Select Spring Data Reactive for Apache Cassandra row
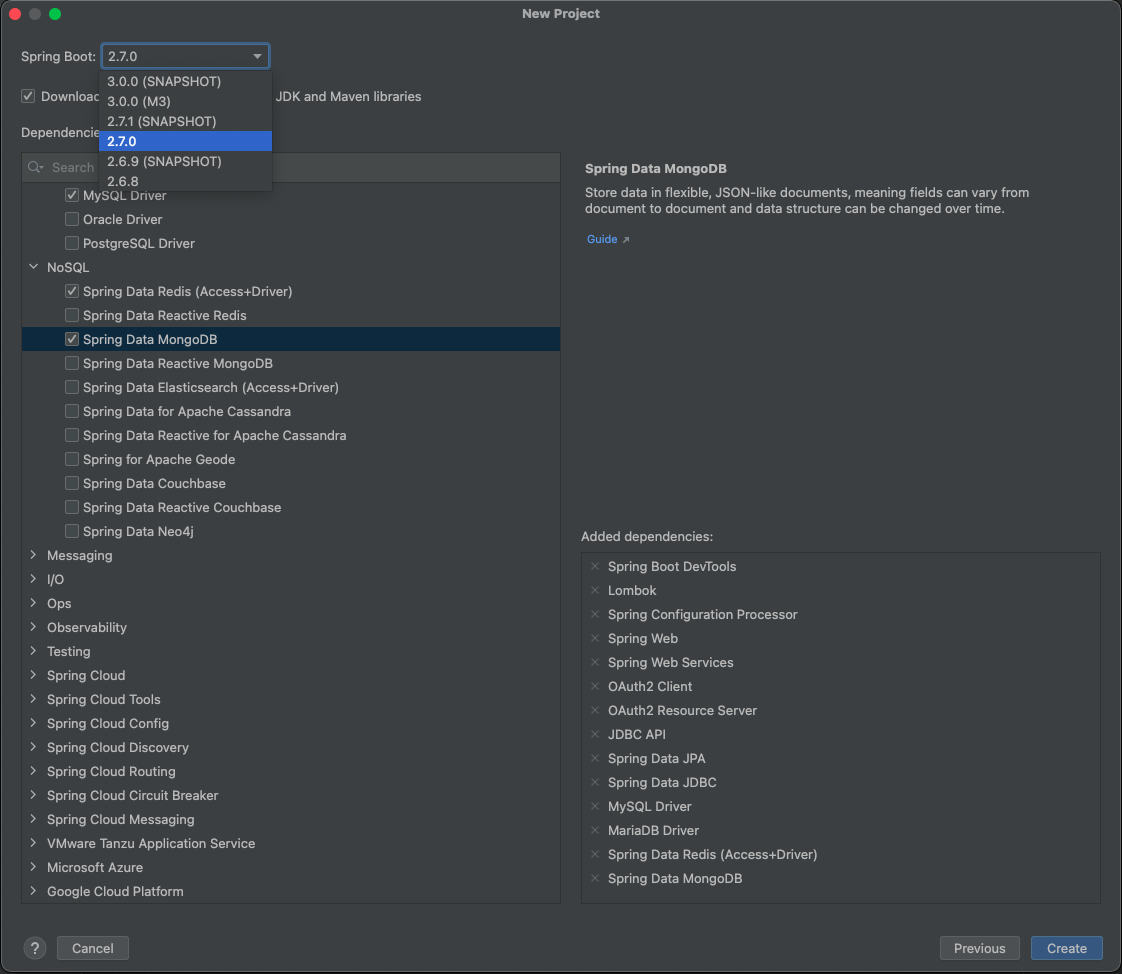Image resolution: width=1122 pixels, height=974 pixels. tap(291, 435)
